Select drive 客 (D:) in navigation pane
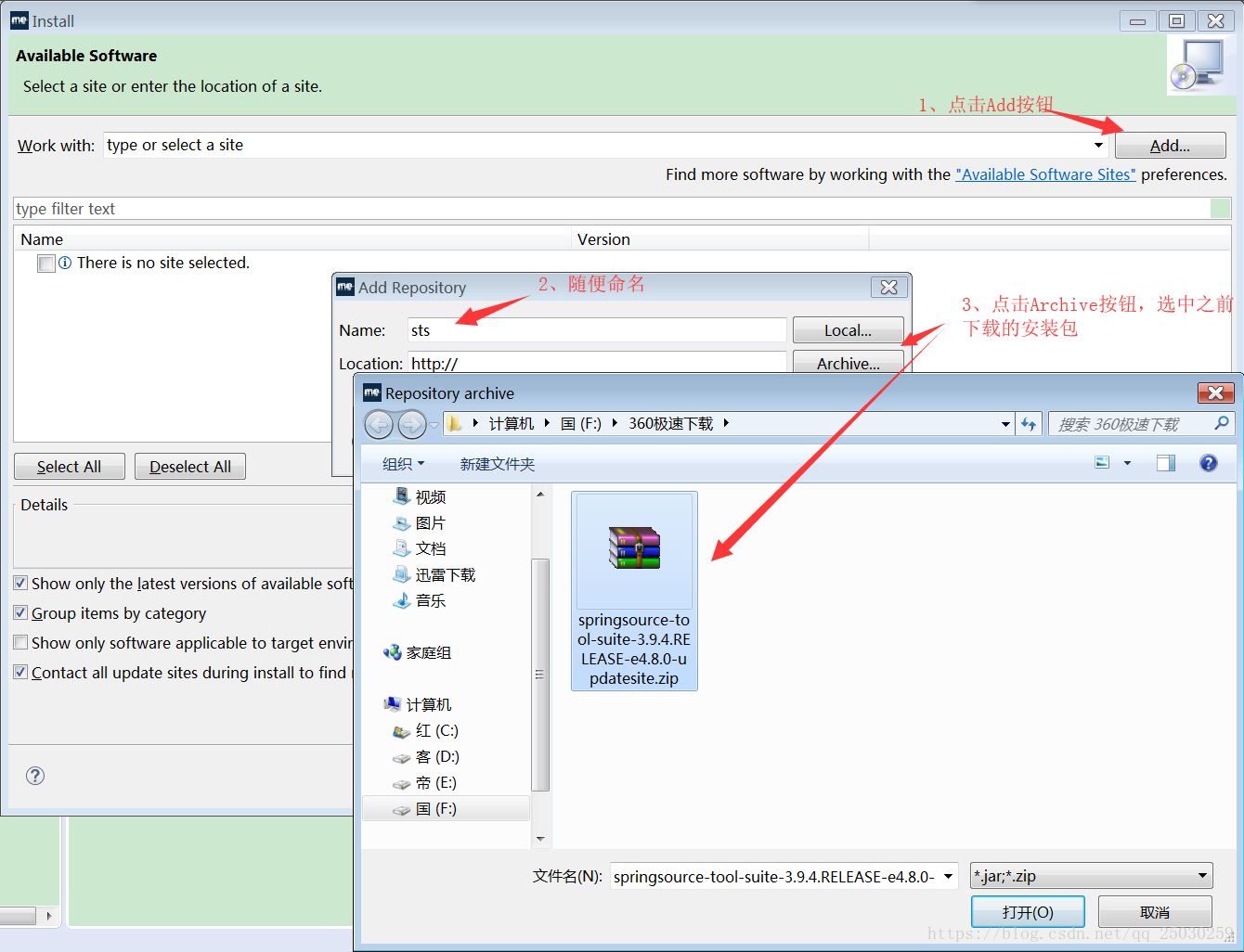Screen dimensions: 1244x952 [426, 757]
